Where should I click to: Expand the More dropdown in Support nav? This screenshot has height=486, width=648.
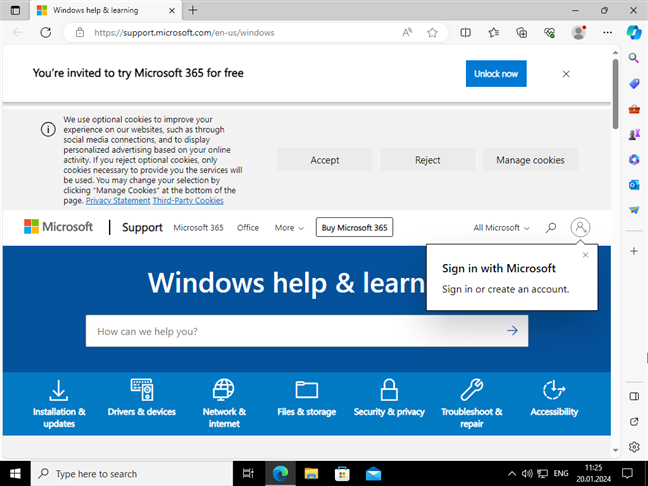289,228
